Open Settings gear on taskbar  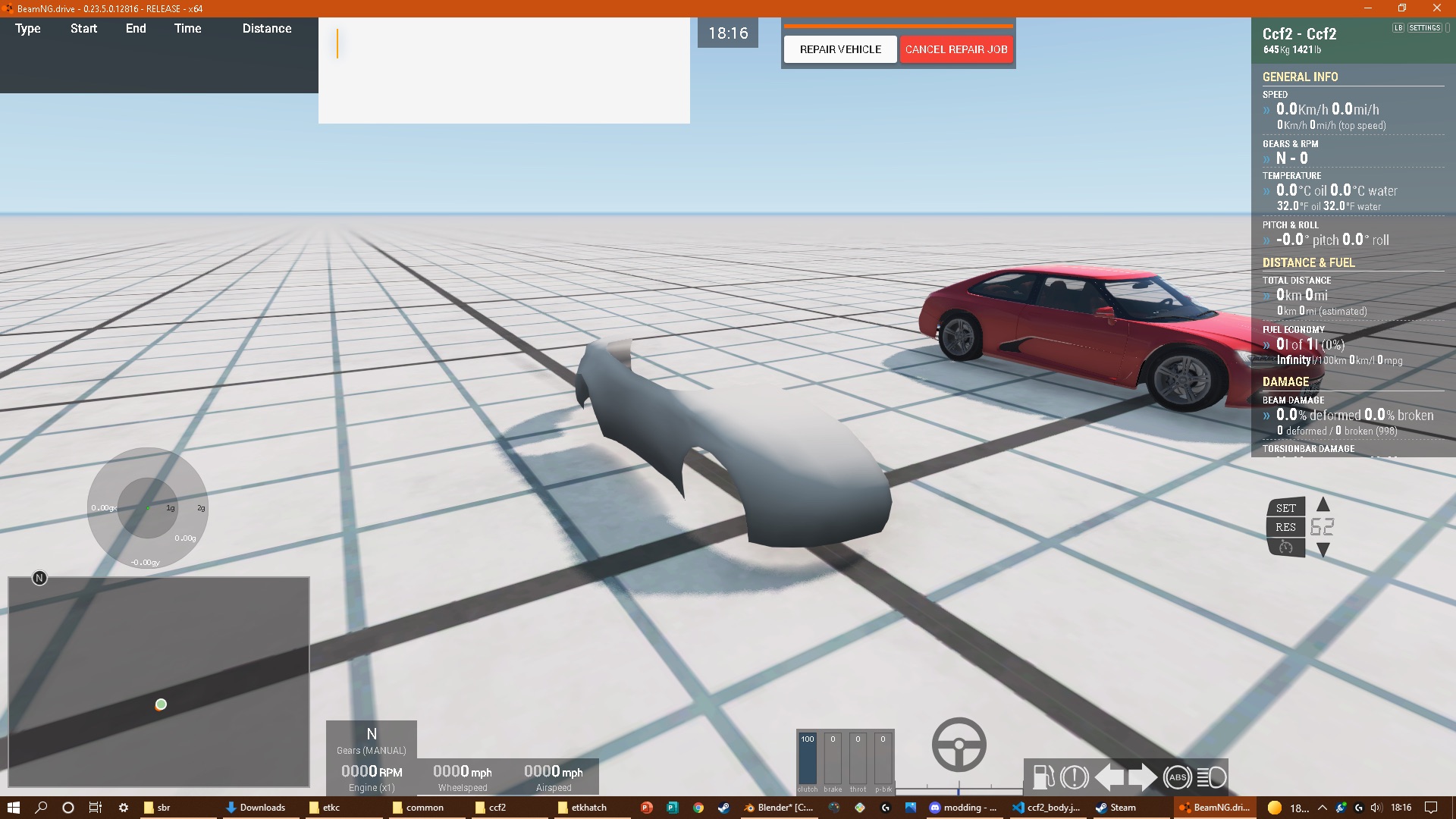coord(124,808)
